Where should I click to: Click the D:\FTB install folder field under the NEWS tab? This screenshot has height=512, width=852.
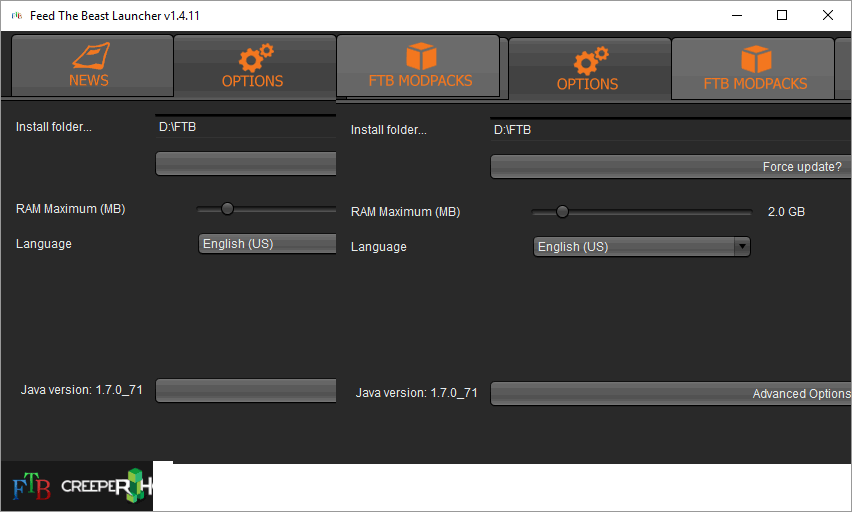[245, 127]
